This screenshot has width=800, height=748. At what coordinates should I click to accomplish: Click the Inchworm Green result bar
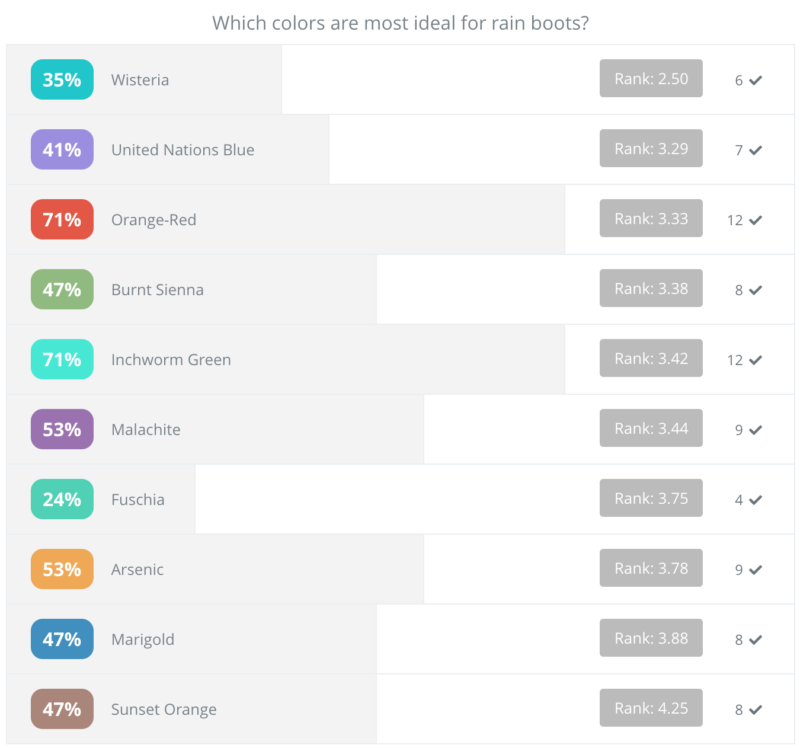click(x=400, y=360)
